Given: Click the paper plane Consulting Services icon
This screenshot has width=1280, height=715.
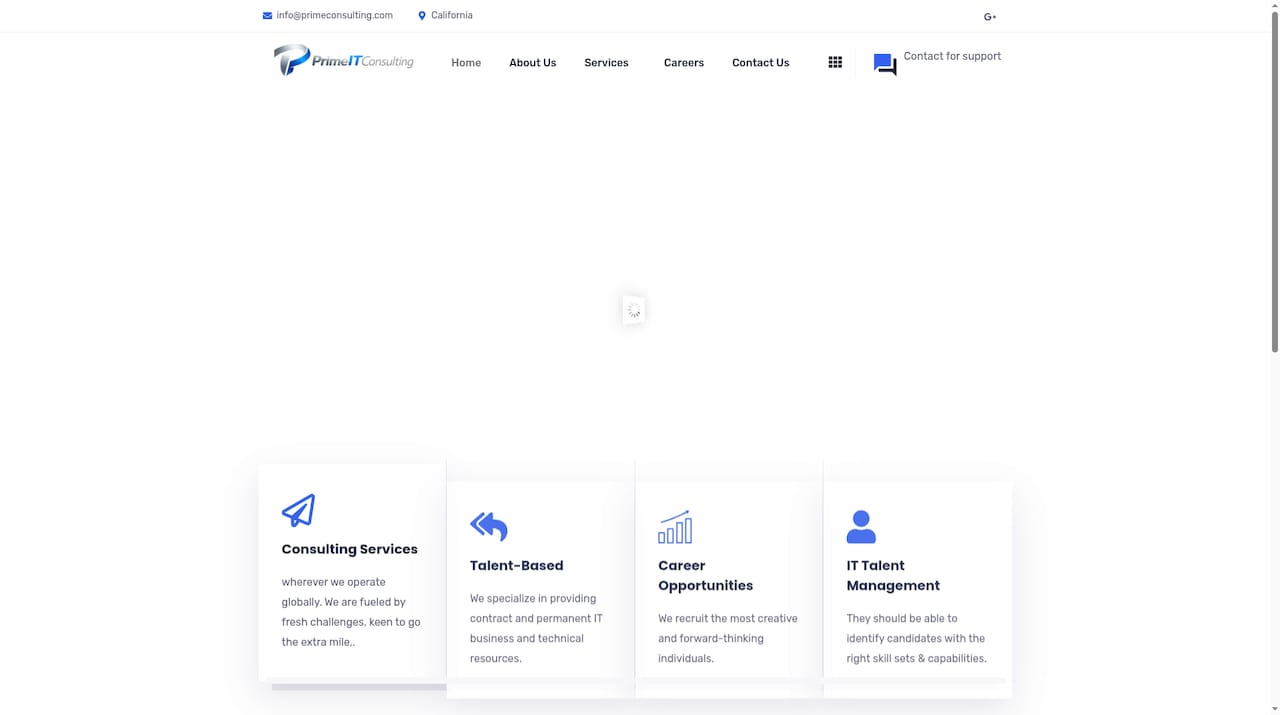Looking at the screenshot, I should 298,510.
